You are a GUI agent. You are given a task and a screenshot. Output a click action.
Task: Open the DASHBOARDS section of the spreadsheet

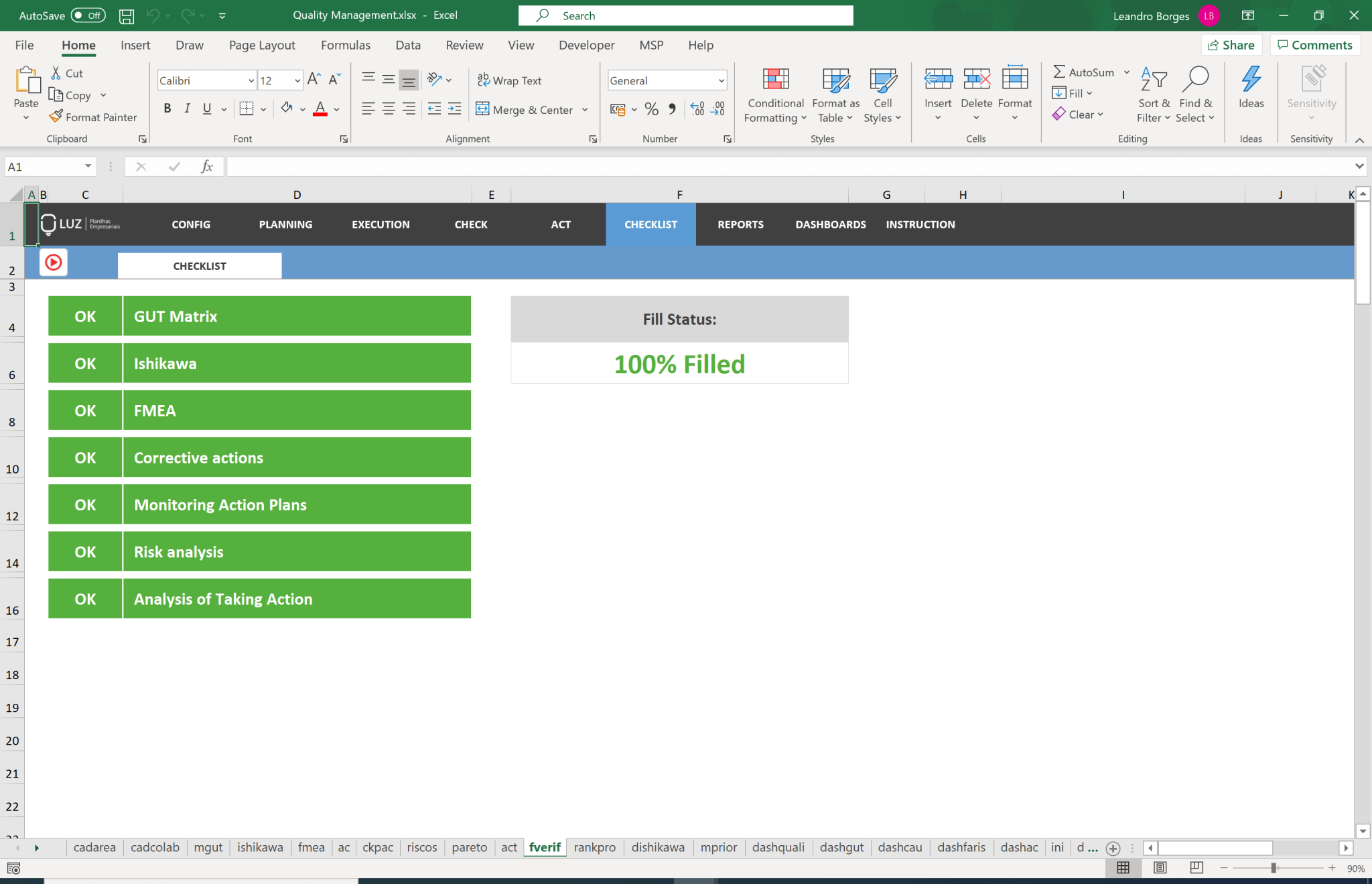click(x=829, y=224)
